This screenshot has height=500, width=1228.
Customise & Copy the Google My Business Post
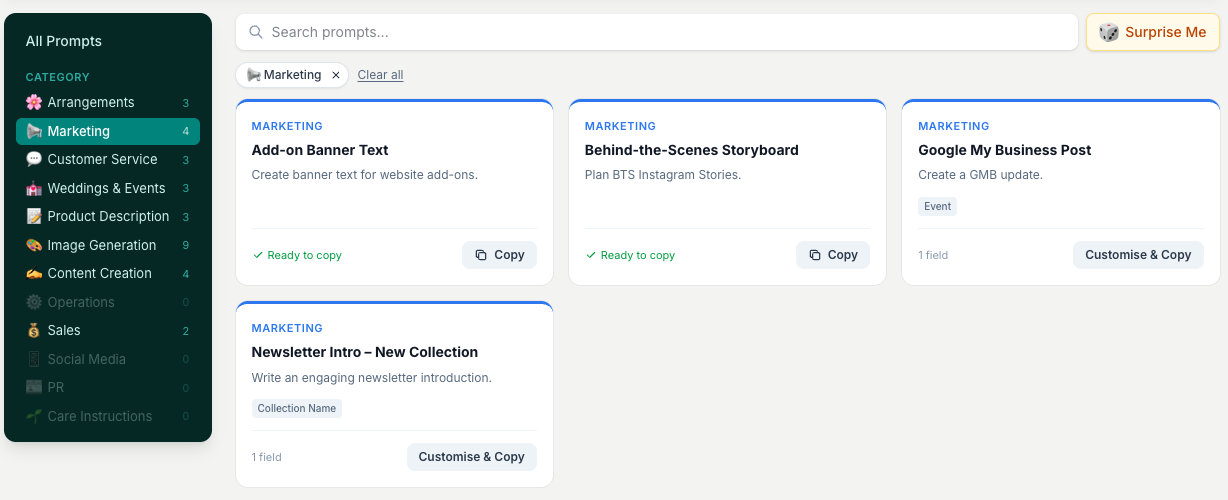click(x=1138, y=255)
